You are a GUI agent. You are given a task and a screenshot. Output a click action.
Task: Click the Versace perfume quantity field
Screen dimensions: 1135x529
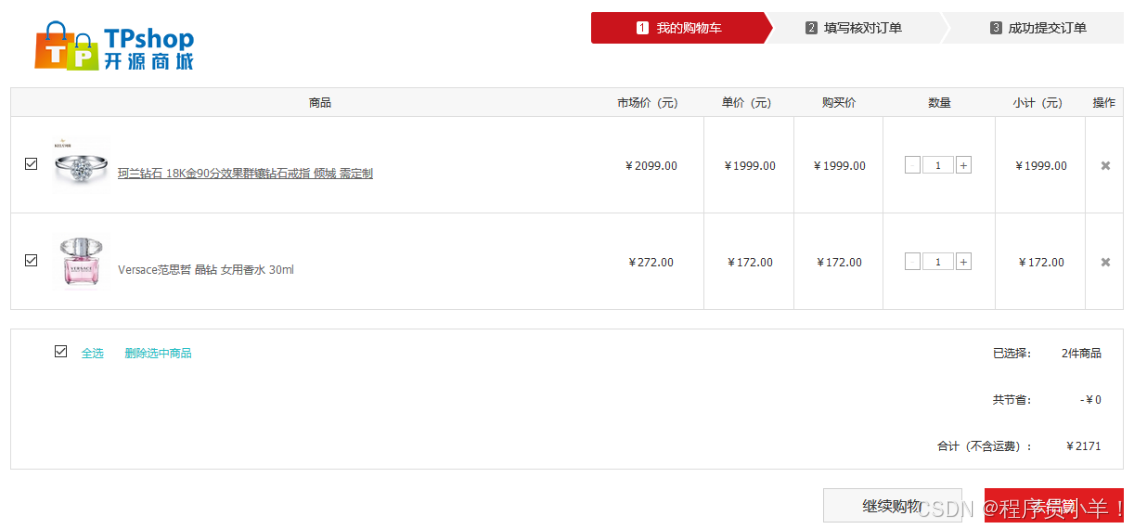tap(938, 262)
